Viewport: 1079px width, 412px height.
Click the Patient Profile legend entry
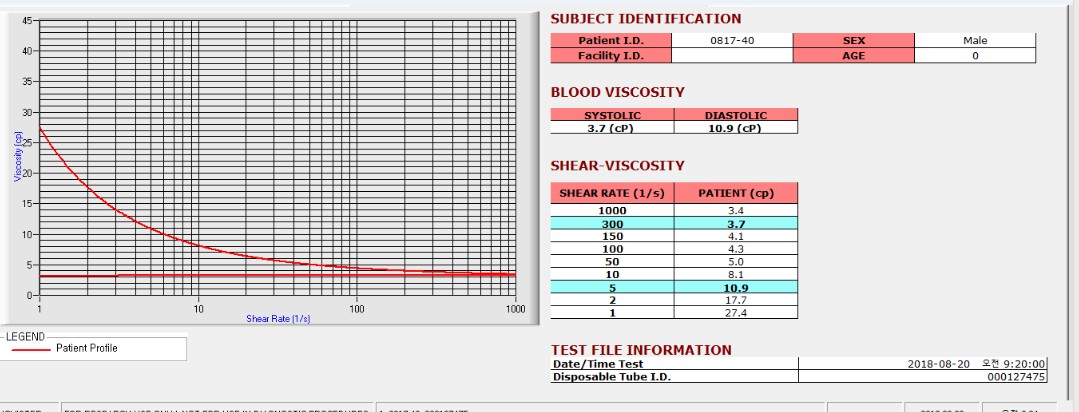pos(87,349)
